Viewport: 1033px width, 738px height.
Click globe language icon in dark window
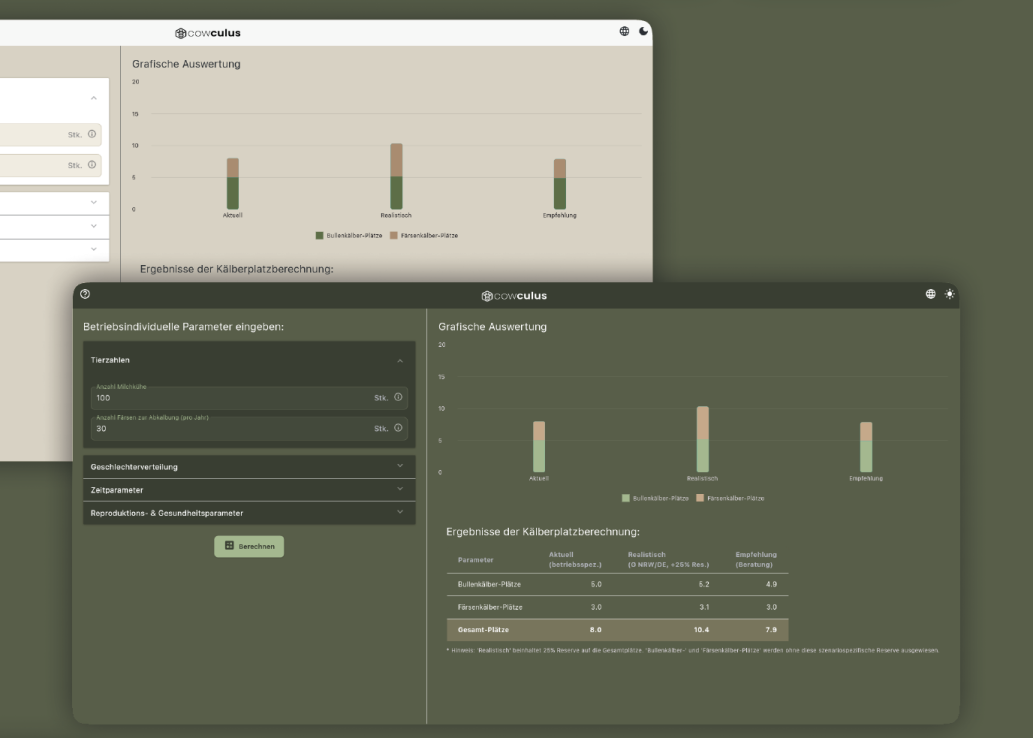(931, 294)
